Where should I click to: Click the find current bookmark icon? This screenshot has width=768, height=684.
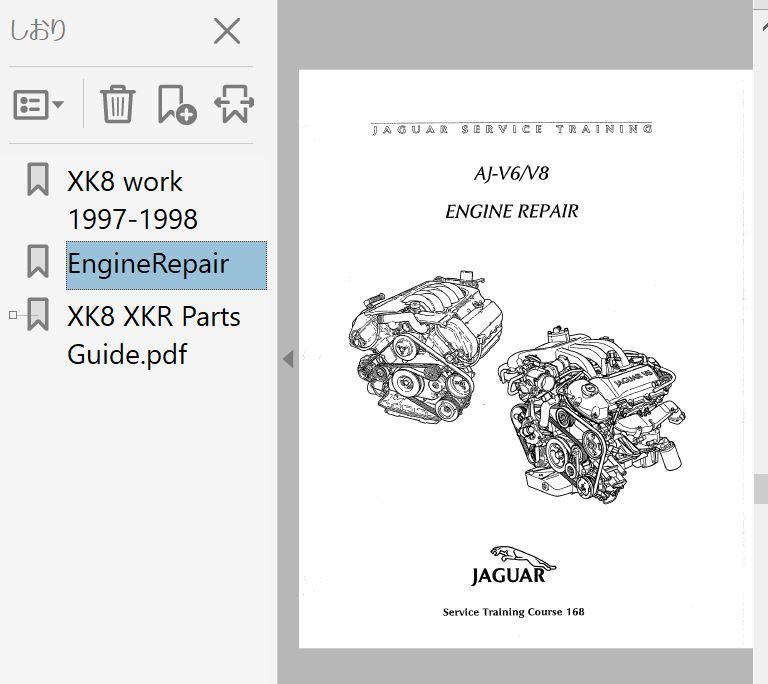click(234, 103)
